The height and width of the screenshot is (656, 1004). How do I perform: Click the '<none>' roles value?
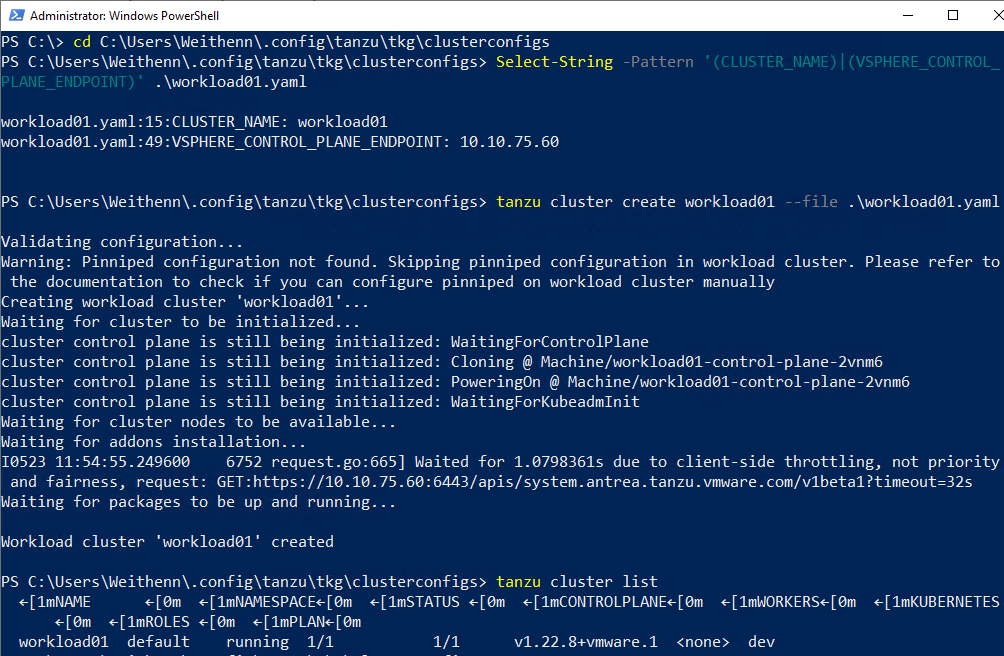pos(702,642)
